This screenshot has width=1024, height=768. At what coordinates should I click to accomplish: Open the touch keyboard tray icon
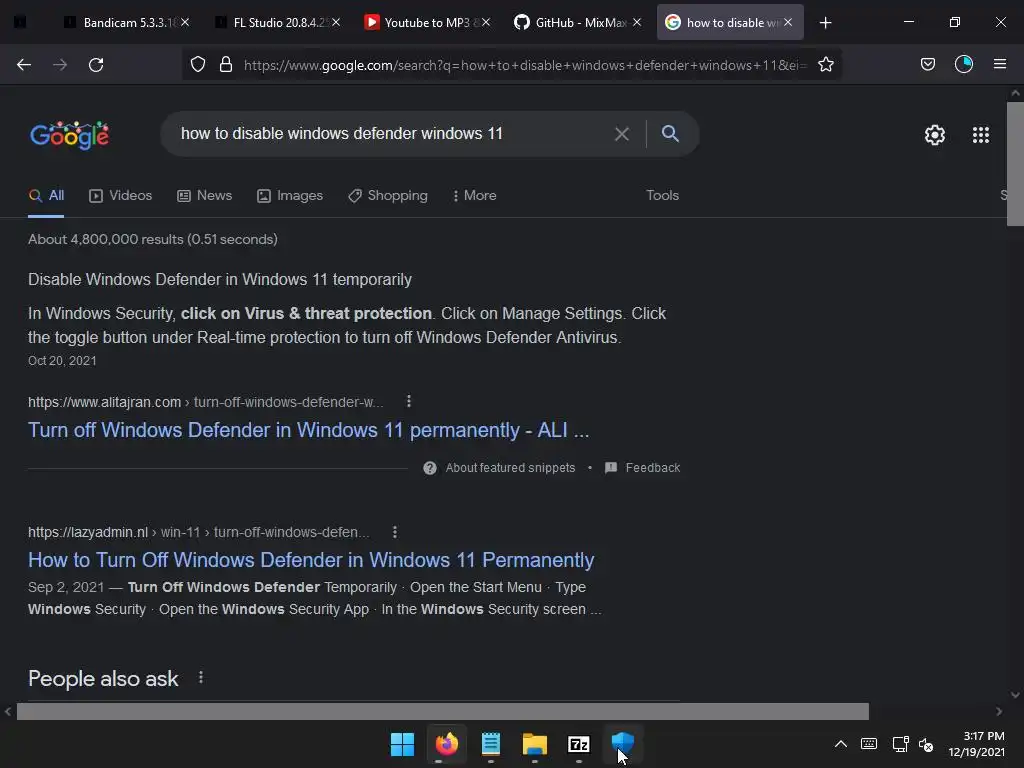[869, 744]
